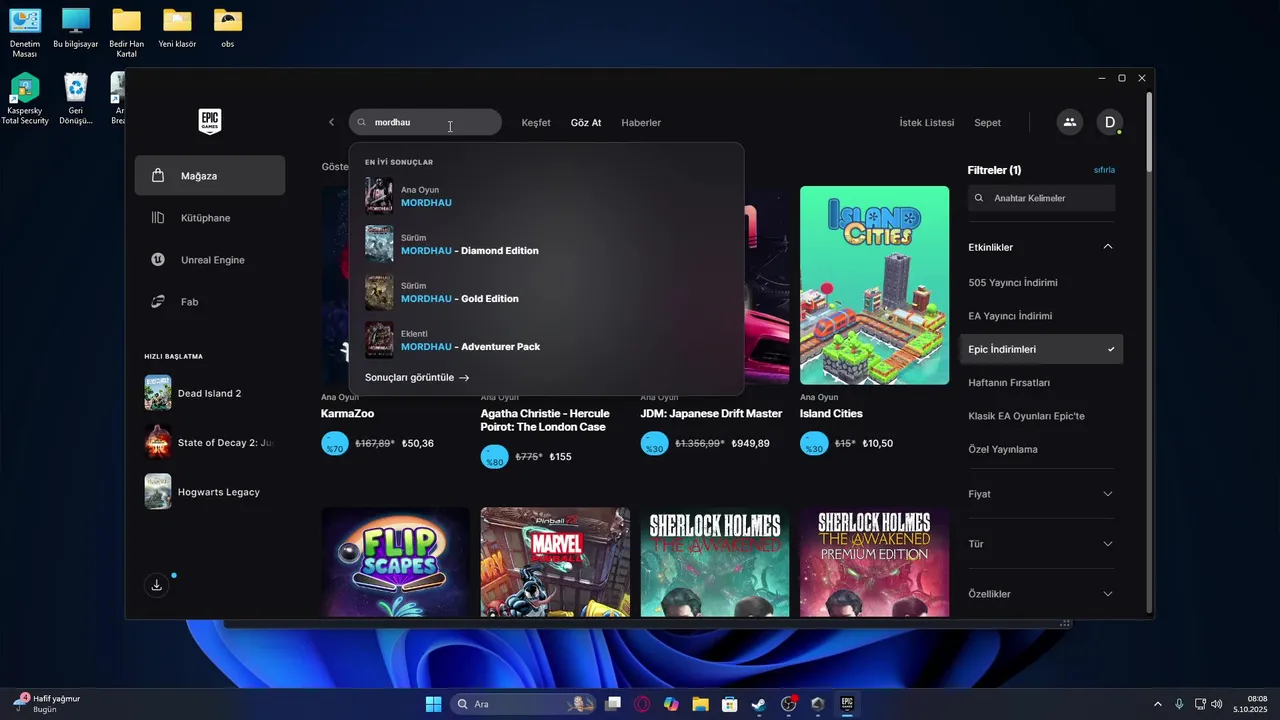Open Fab in the sidebar
The image size is (1280, 720).
[210, 302]
